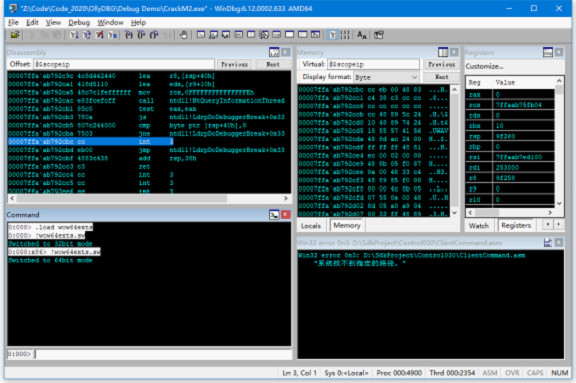This screenshot has width=576, height=383.
Task: Click the Customize... button in Registers
Action: pos(485,66)
